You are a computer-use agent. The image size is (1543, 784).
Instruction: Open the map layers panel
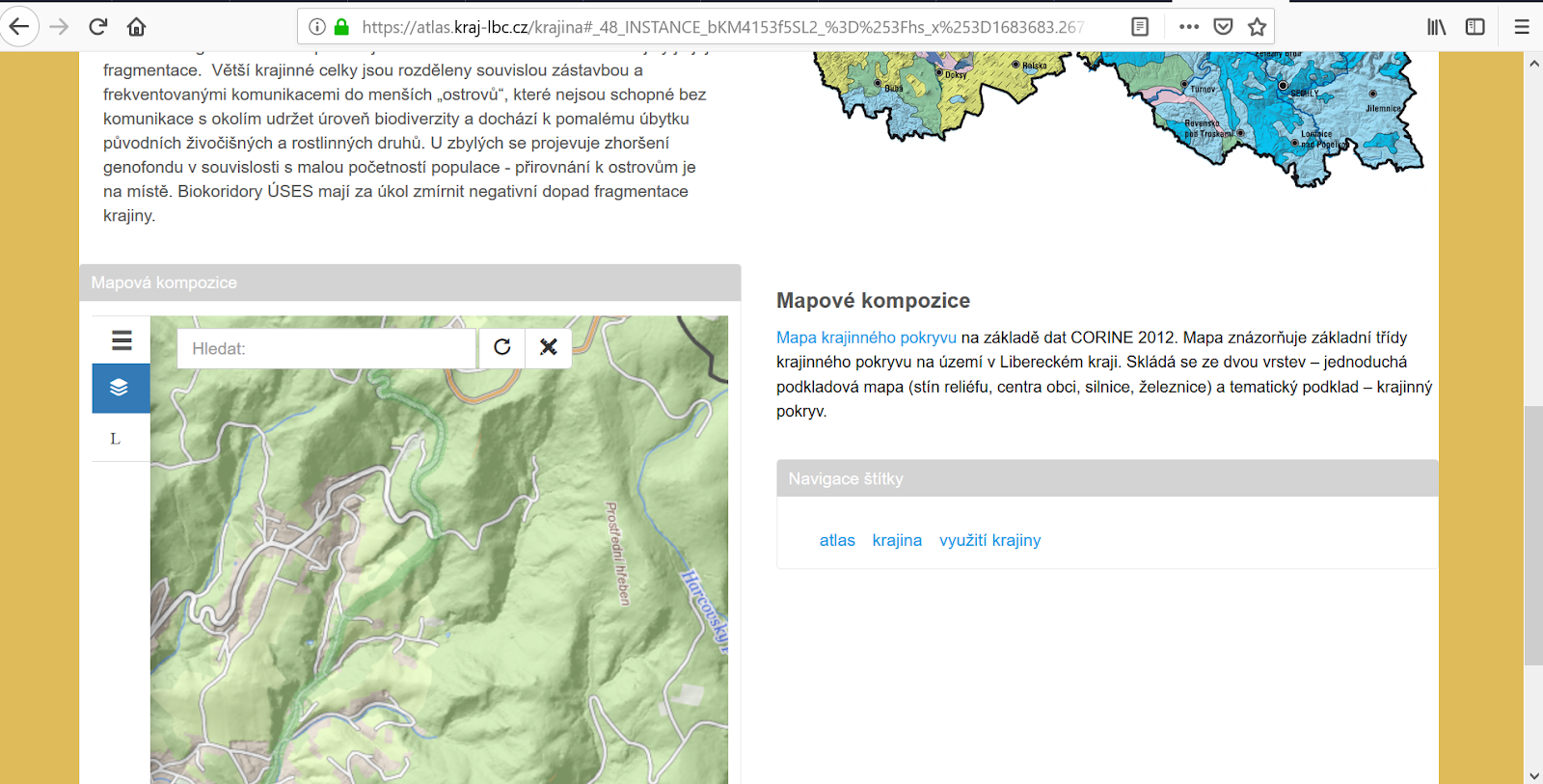point(122,388)
